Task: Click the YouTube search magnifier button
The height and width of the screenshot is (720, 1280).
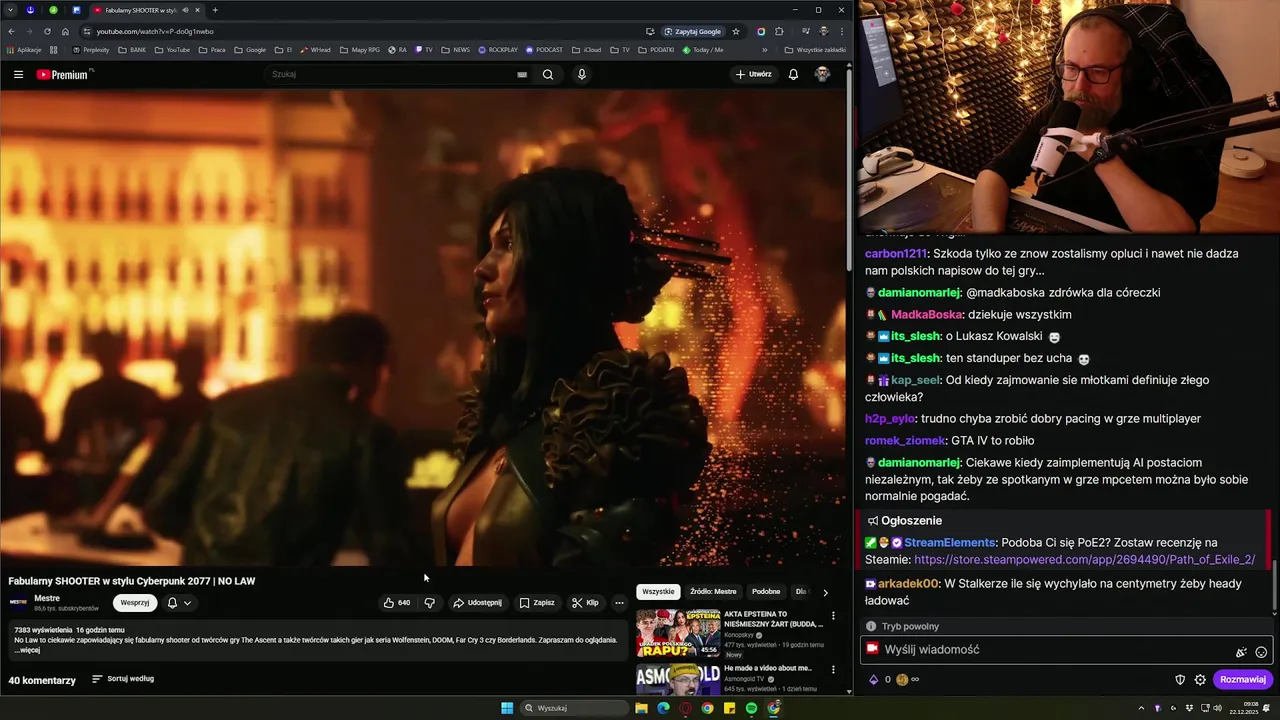Action: pos(548,74)
